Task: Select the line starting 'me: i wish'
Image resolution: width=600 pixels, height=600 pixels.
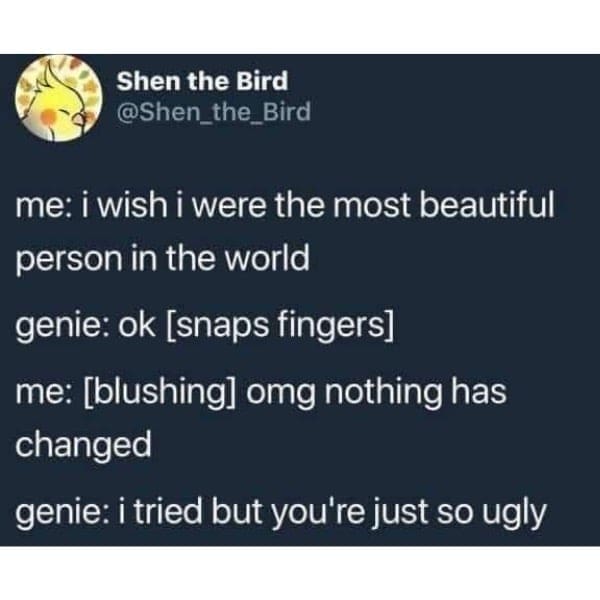Action: pos(285,205)
